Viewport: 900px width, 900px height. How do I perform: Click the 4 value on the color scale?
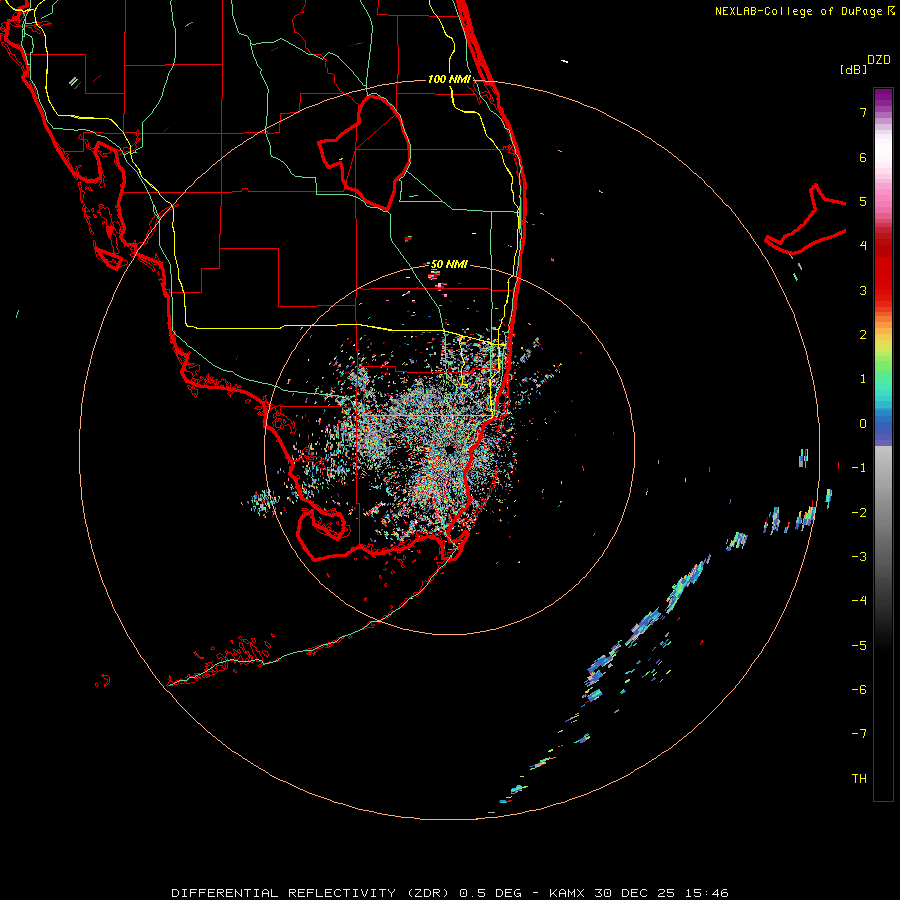[x=862, y=245]
